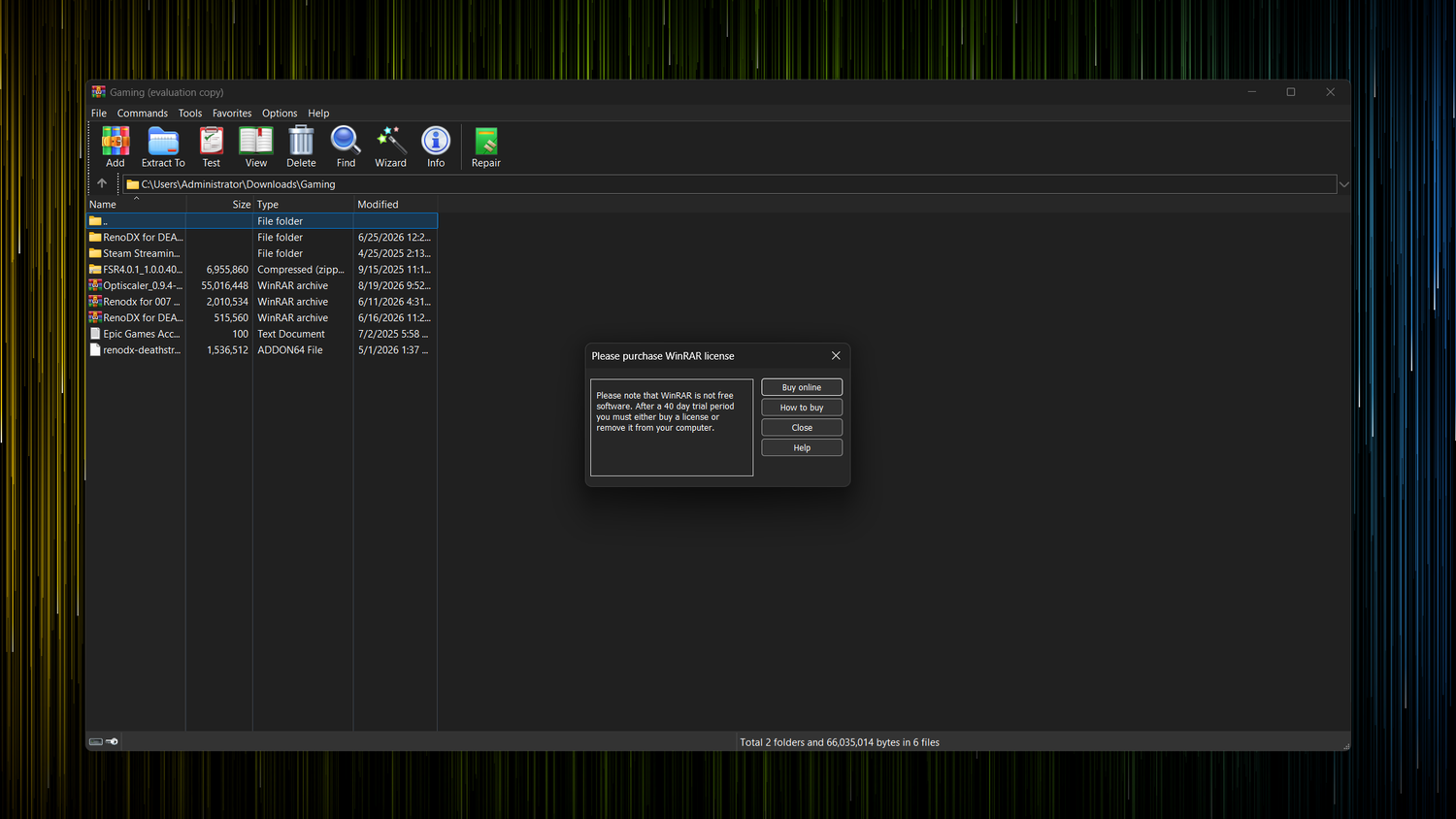The image size is (1456, 819).
Task: Sort by the Modified column header
Action: [x=395, y=205]
